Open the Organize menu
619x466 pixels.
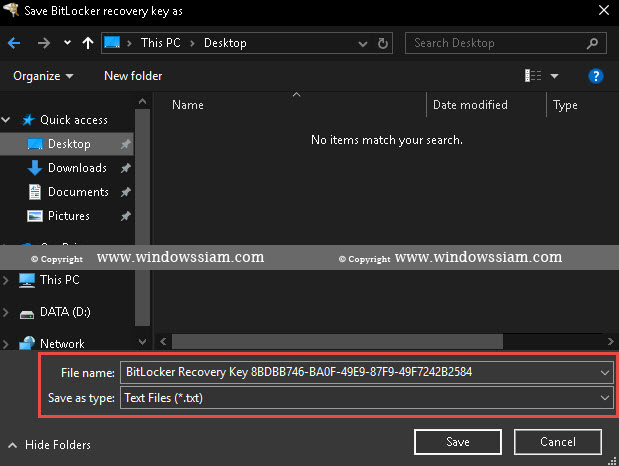(43, 76)
